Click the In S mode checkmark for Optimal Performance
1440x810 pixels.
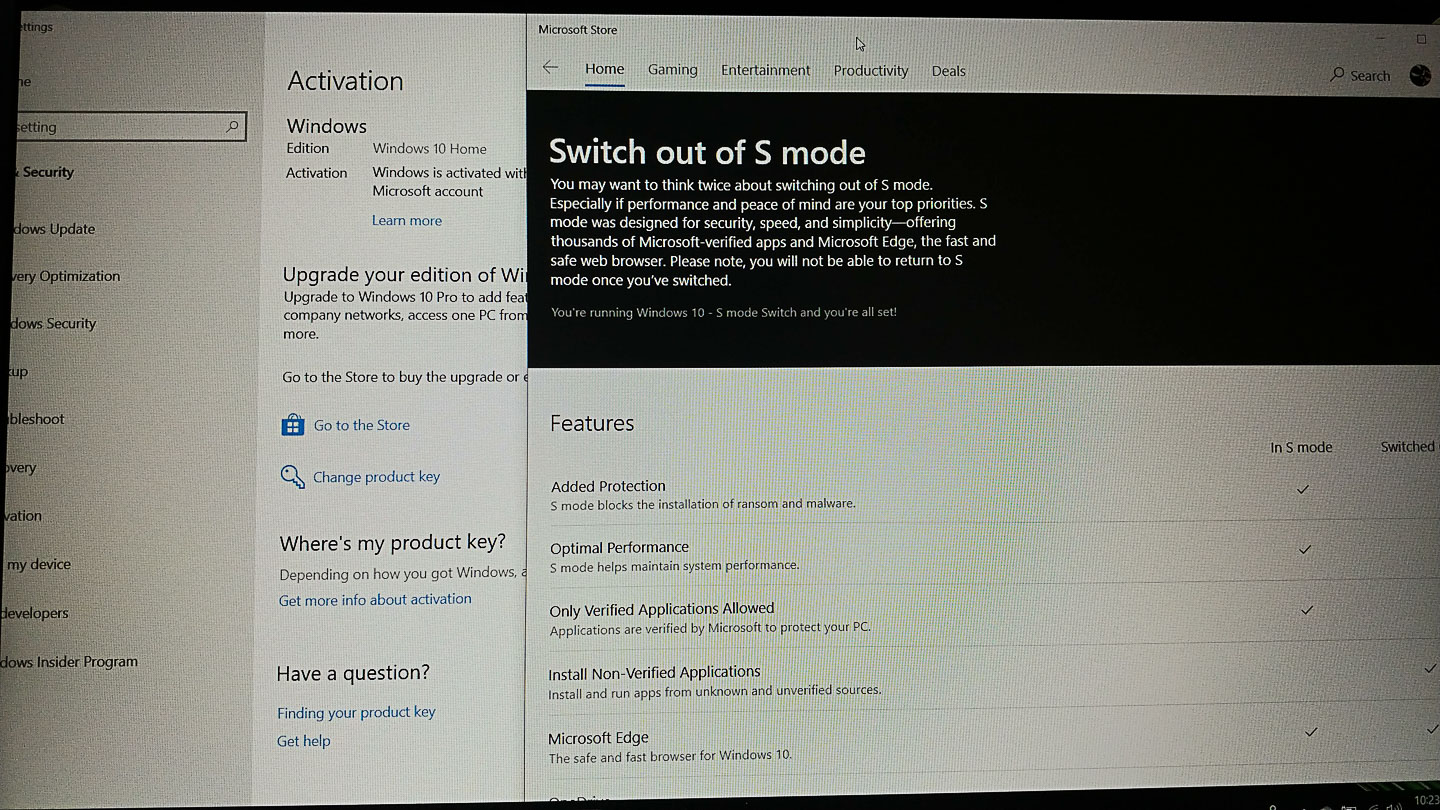[x=1305, y=549]
